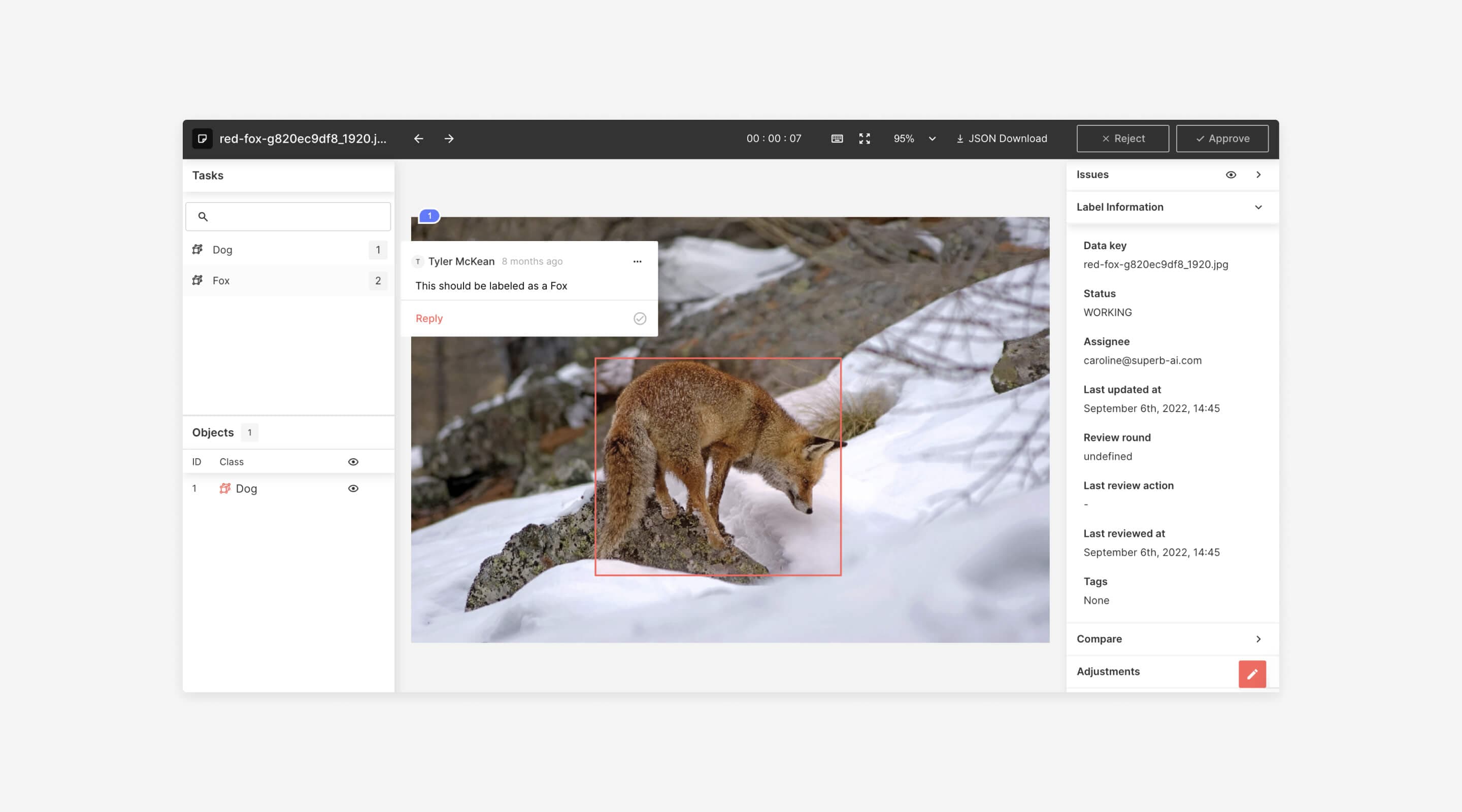
Task: Select the Fox class in Tasks
Action: 288,280
